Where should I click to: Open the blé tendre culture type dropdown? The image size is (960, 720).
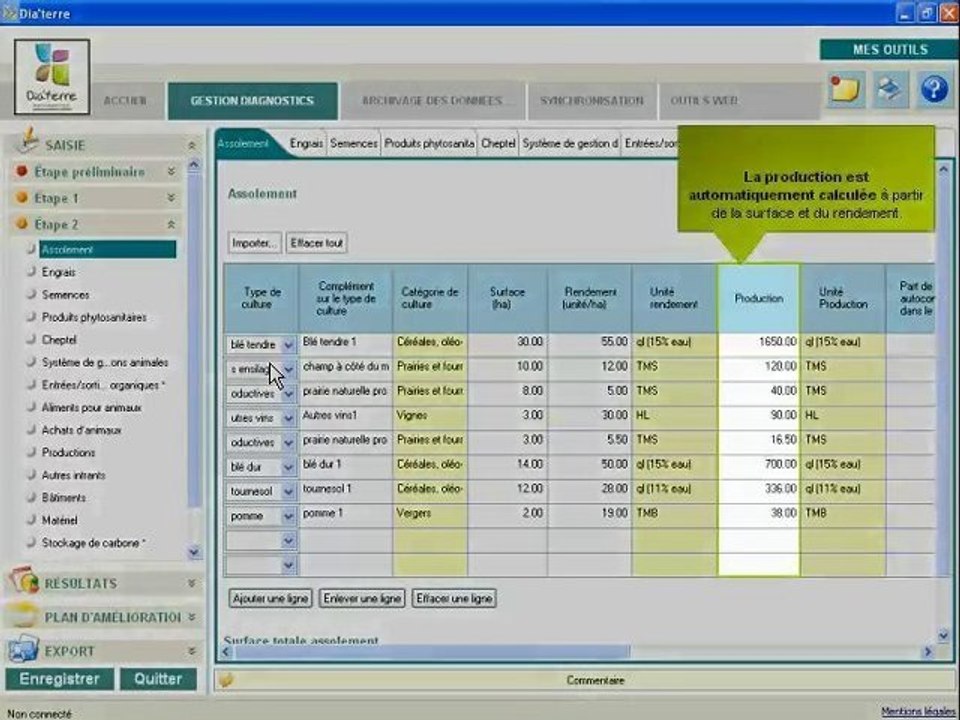pos(288,345)
